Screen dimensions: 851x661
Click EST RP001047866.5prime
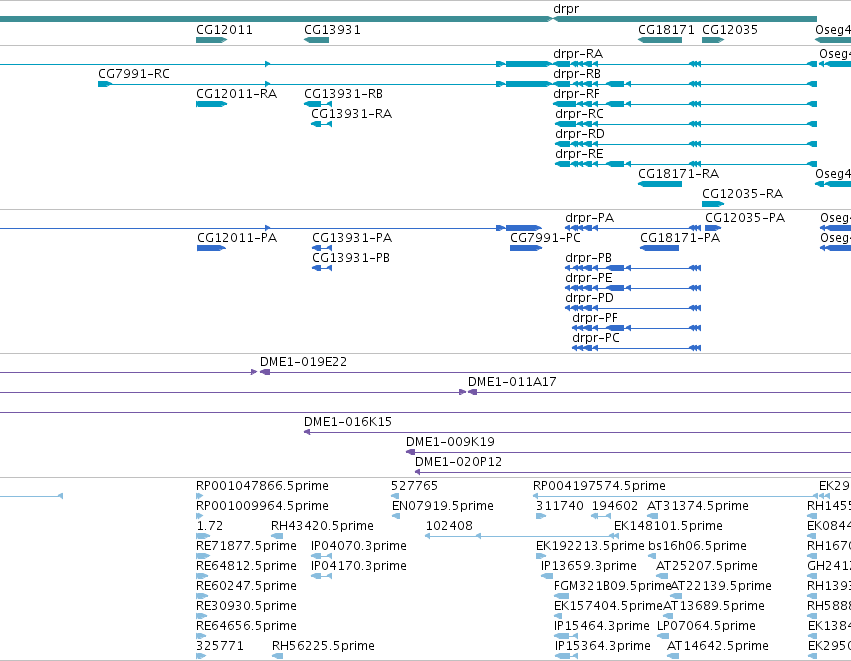click(x=262, y=486)
